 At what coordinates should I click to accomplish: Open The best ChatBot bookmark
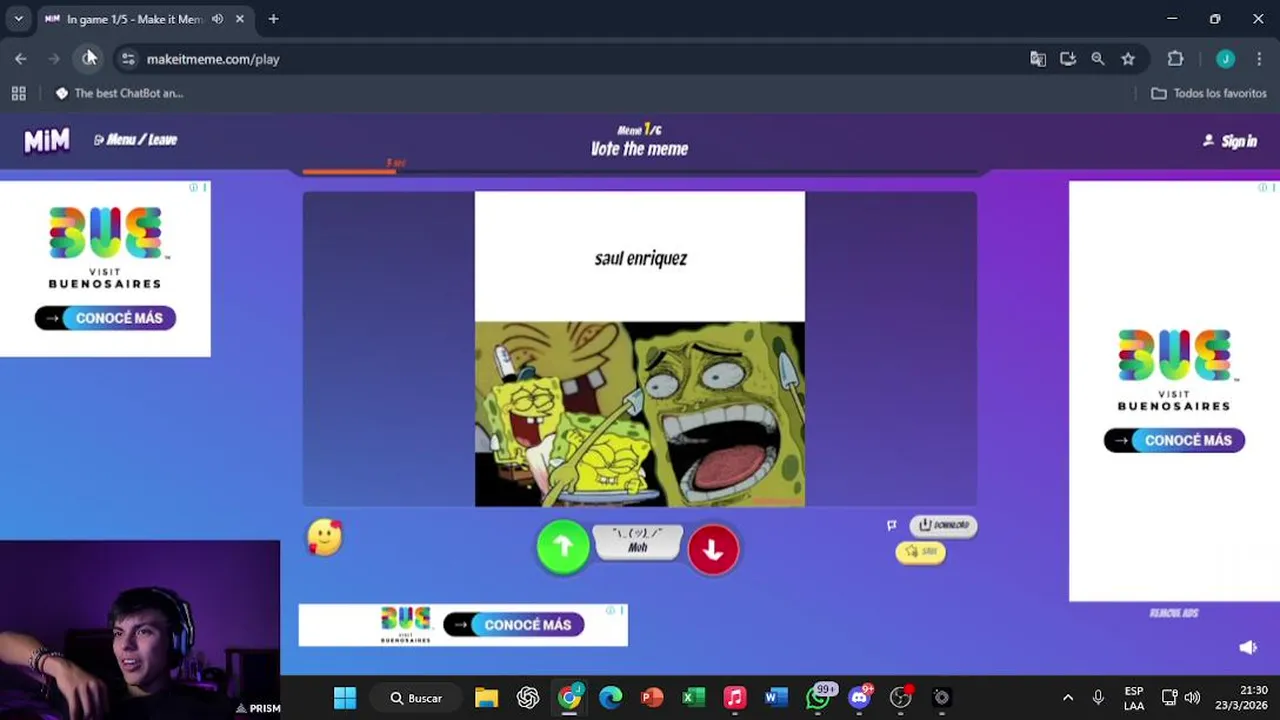click(119, 93)
